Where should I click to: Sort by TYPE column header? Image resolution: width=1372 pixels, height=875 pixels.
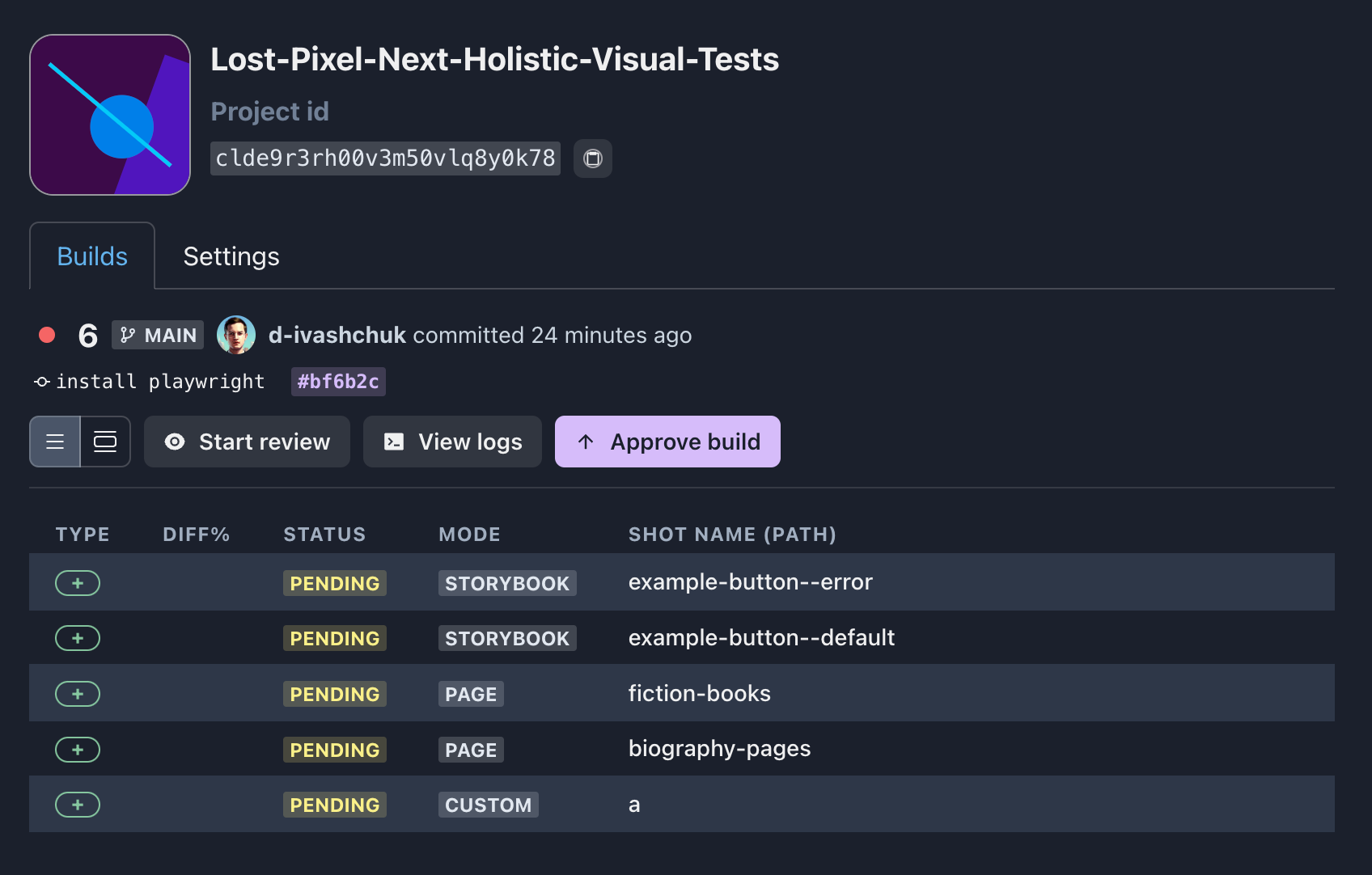(x=83, y=535)
